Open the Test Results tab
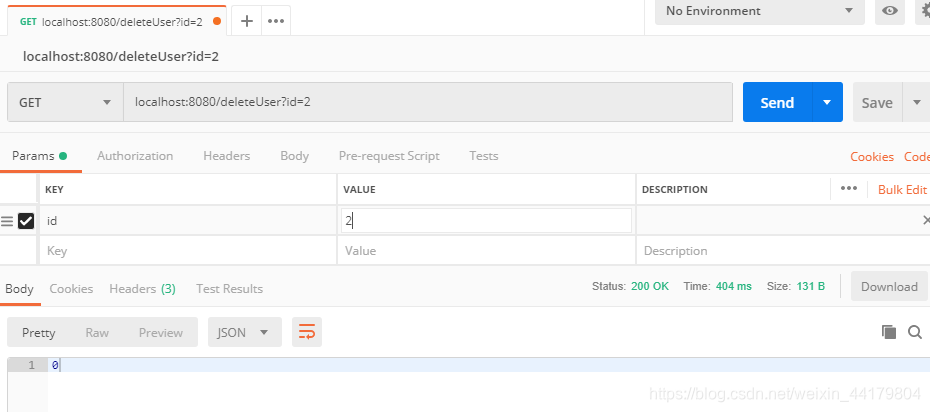Image resolution: width=930 pixels, height=412 pixels. pos(230,289)
